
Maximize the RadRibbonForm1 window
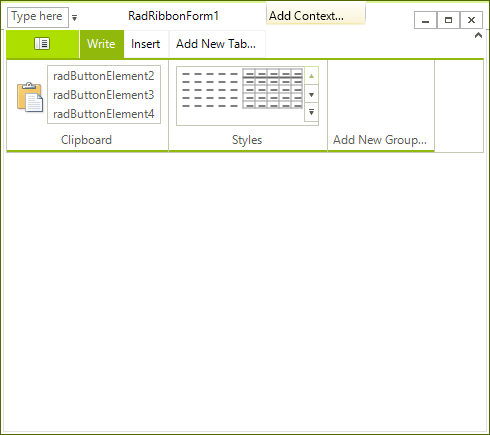pyautogui.click(x=448, y=20)
